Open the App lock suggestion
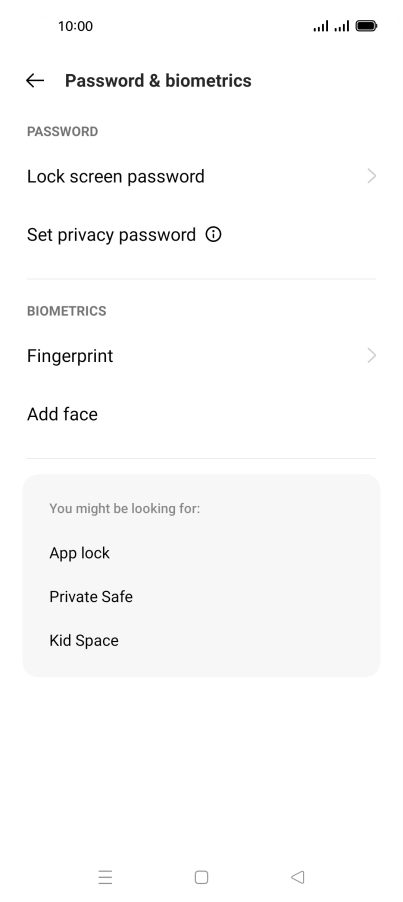 click(x=201, y=553)
